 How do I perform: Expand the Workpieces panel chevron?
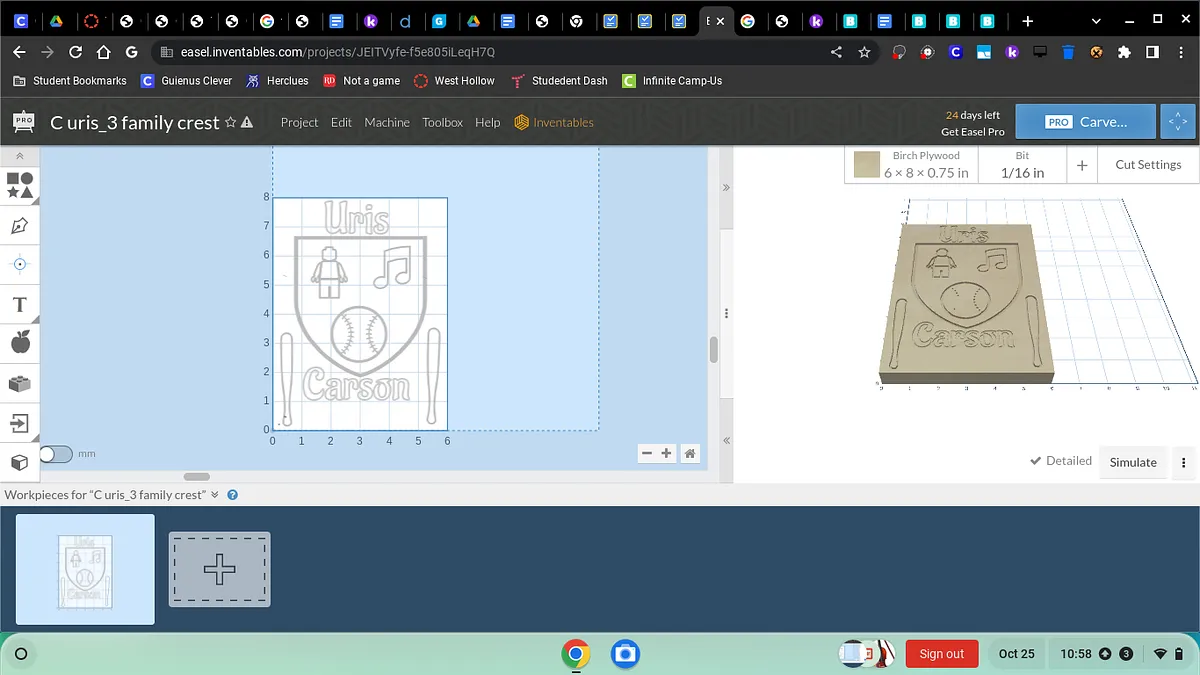(214, 495)
